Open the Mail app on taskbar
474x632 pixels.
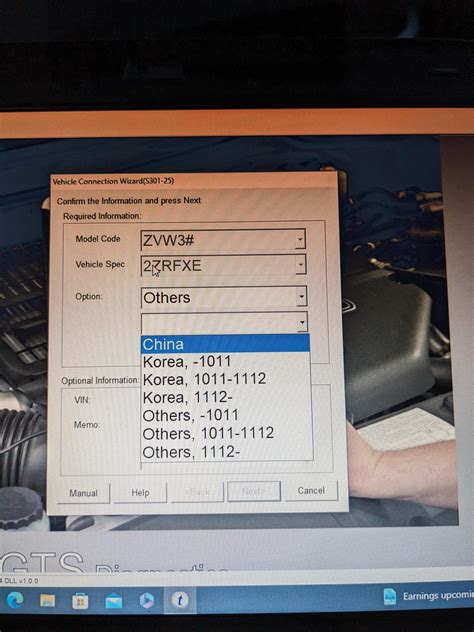114,602
